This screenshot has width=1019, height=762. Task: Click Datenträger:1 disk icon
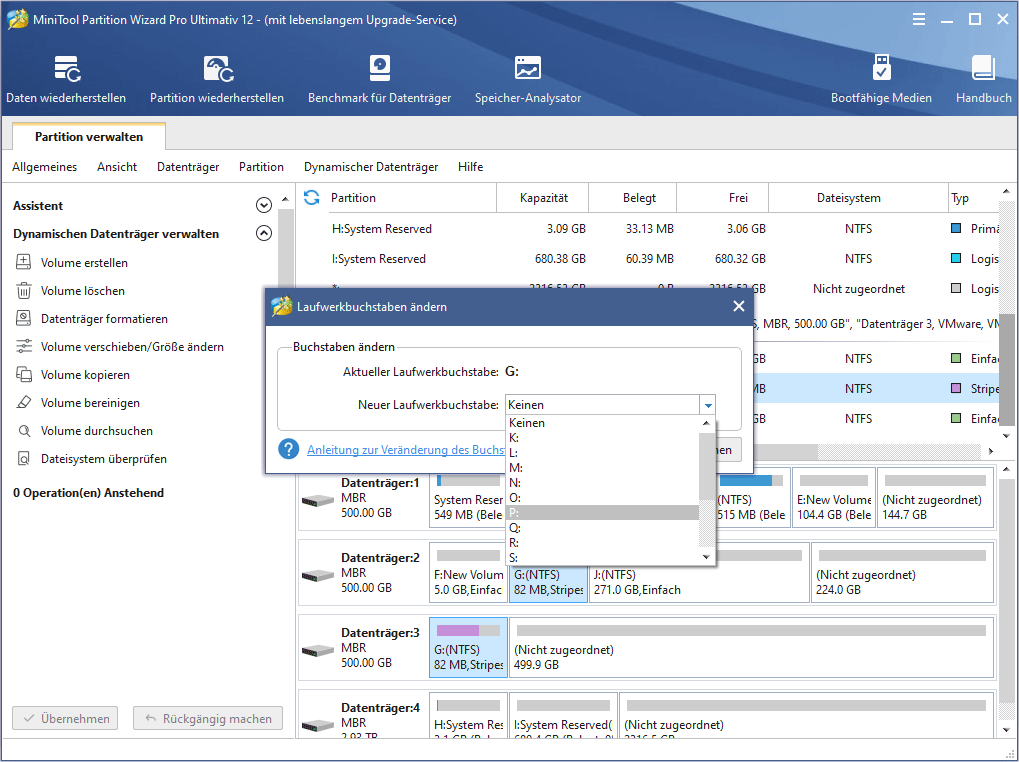[x=318, y=500]
